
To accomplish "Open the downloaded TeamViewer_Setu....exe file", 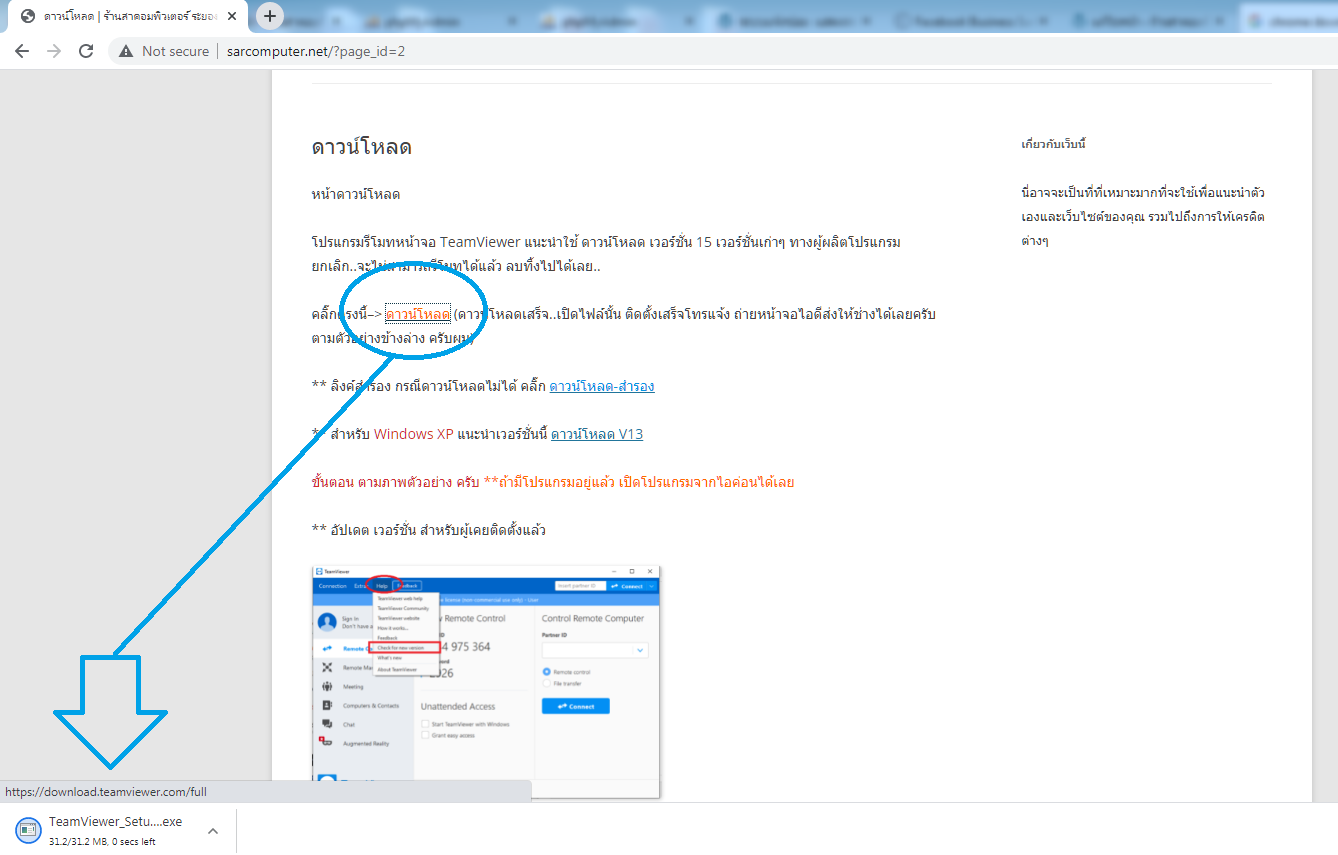I will coord(115,822).
